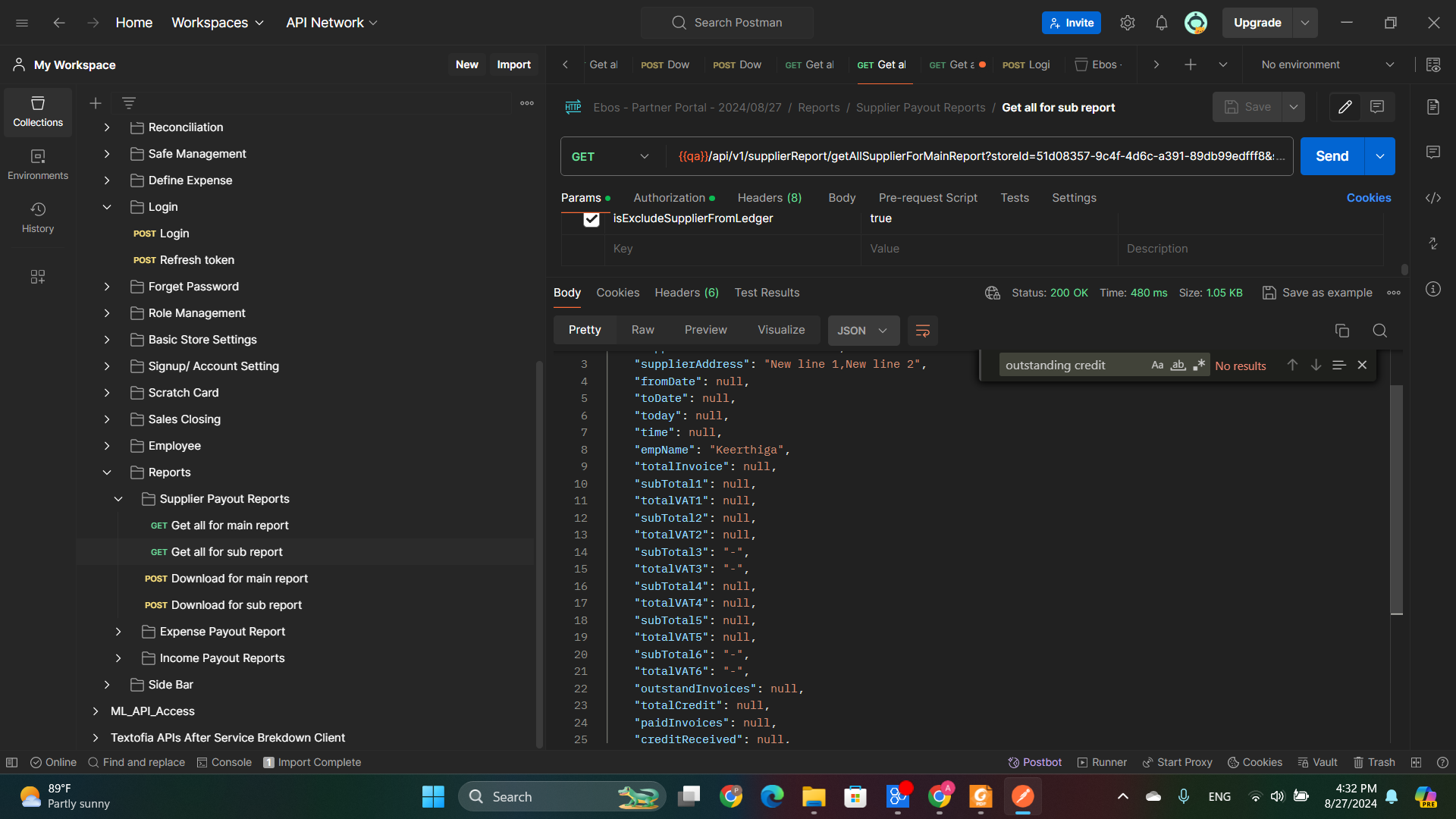Switch response view to Raw

coord(642,330)
